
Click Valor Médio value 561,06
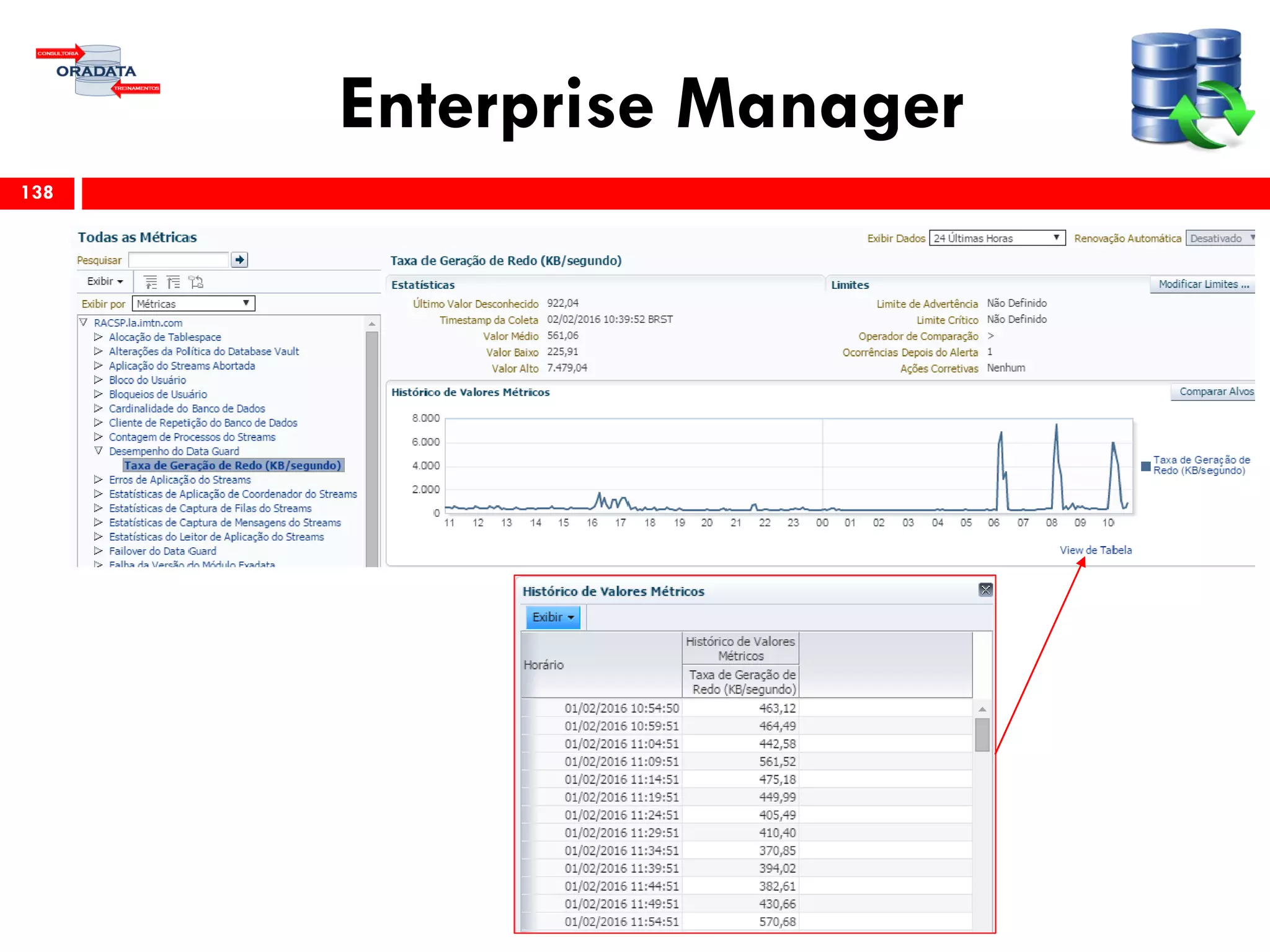click(x=562, y=335)
